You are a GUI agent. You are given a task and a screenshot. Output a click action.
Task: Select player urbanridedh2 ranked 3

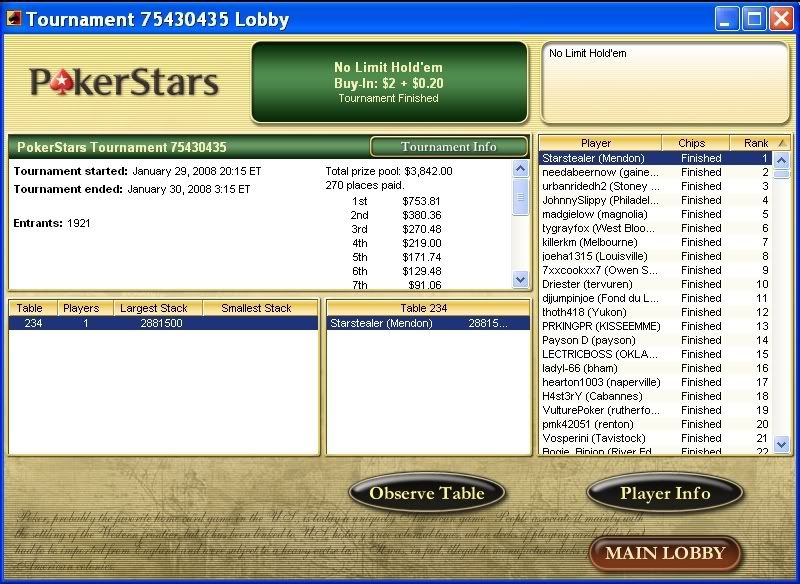[656, 186]
